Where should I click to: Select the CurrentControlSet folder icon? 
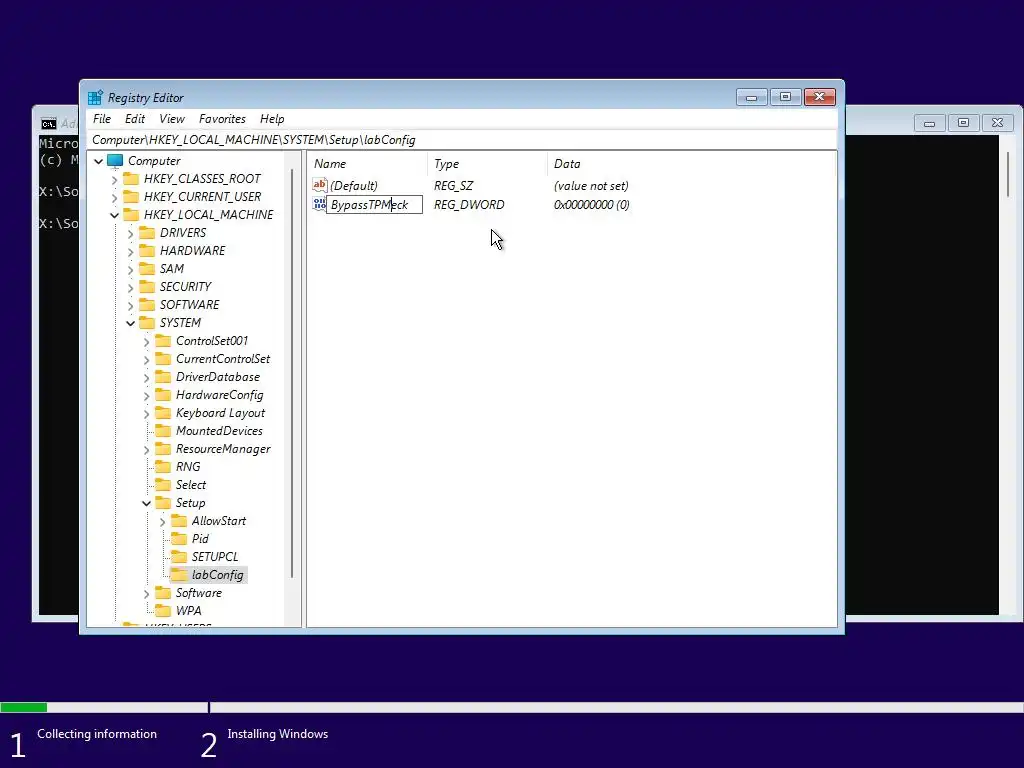pos(163,359)
